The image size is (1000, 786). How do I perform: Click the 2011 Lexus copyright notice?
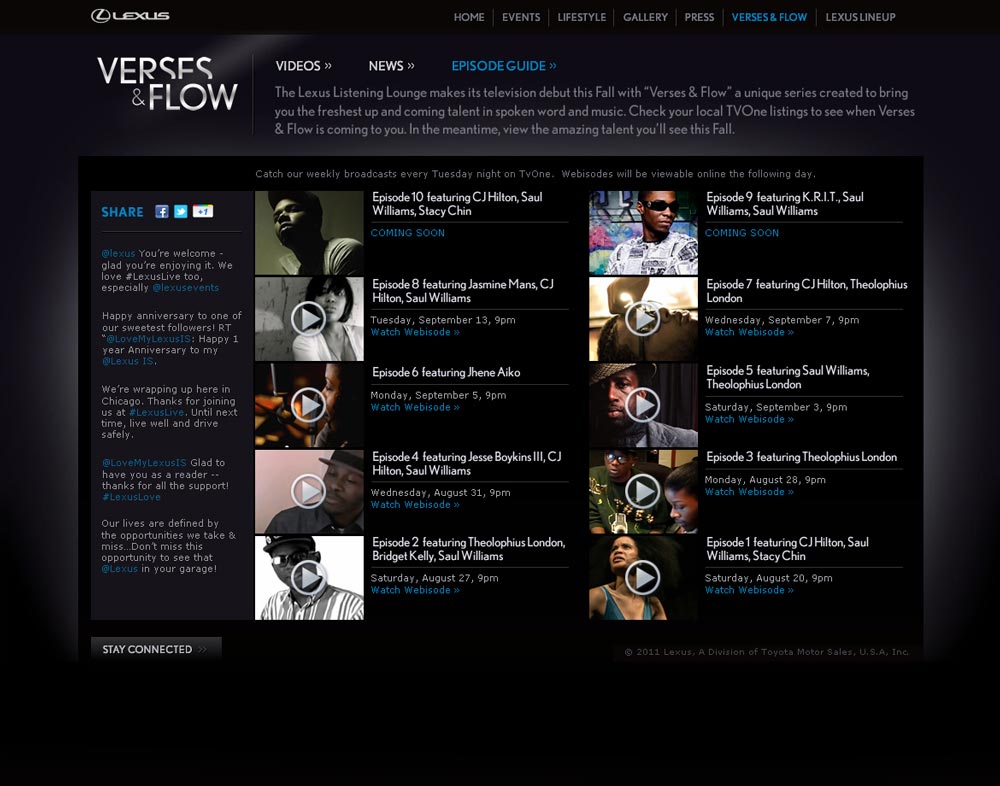click(767, 651)
